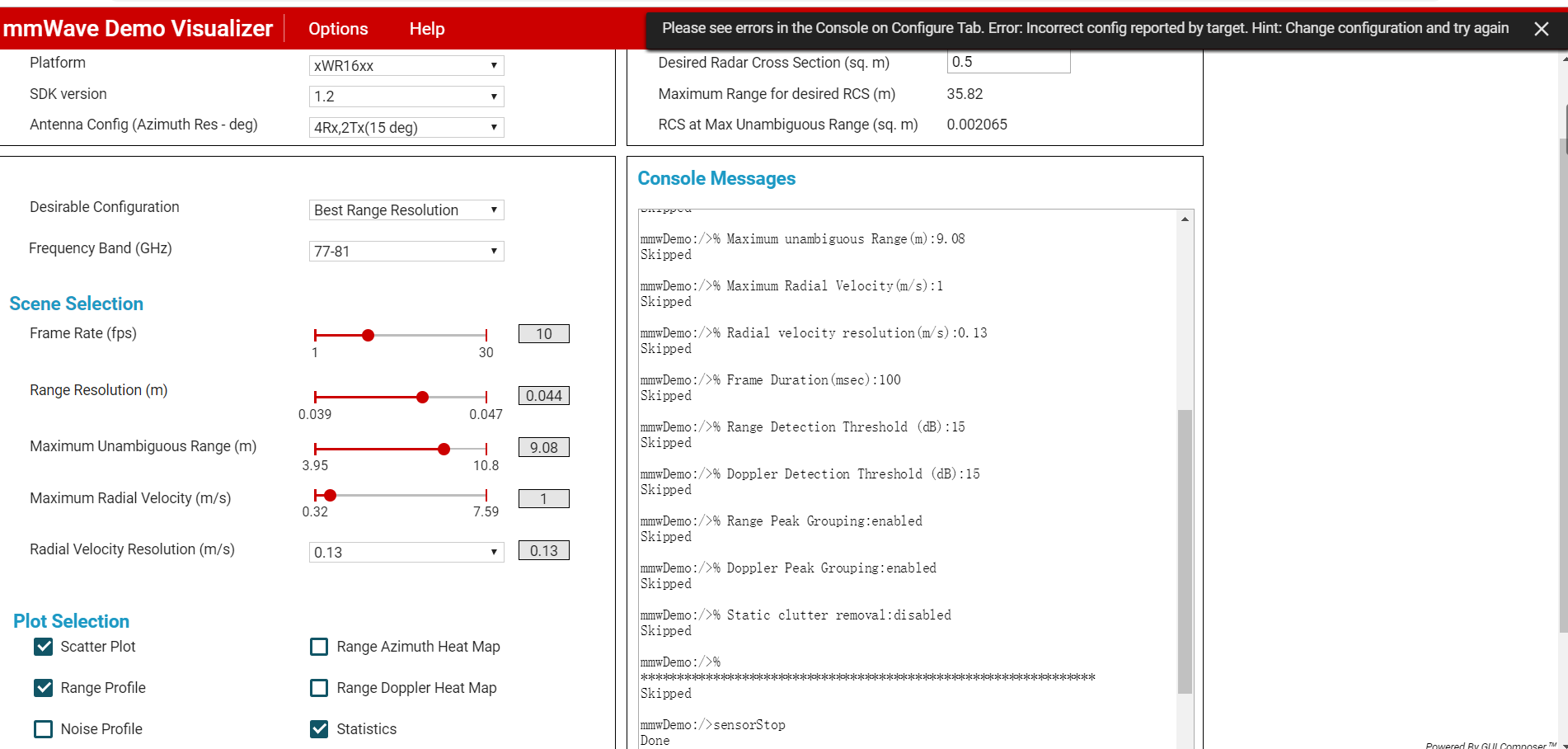Image resolution: width=1568 pixels, height=749 pixels.
Task: Open the Help menu
Action: [427, 29]
